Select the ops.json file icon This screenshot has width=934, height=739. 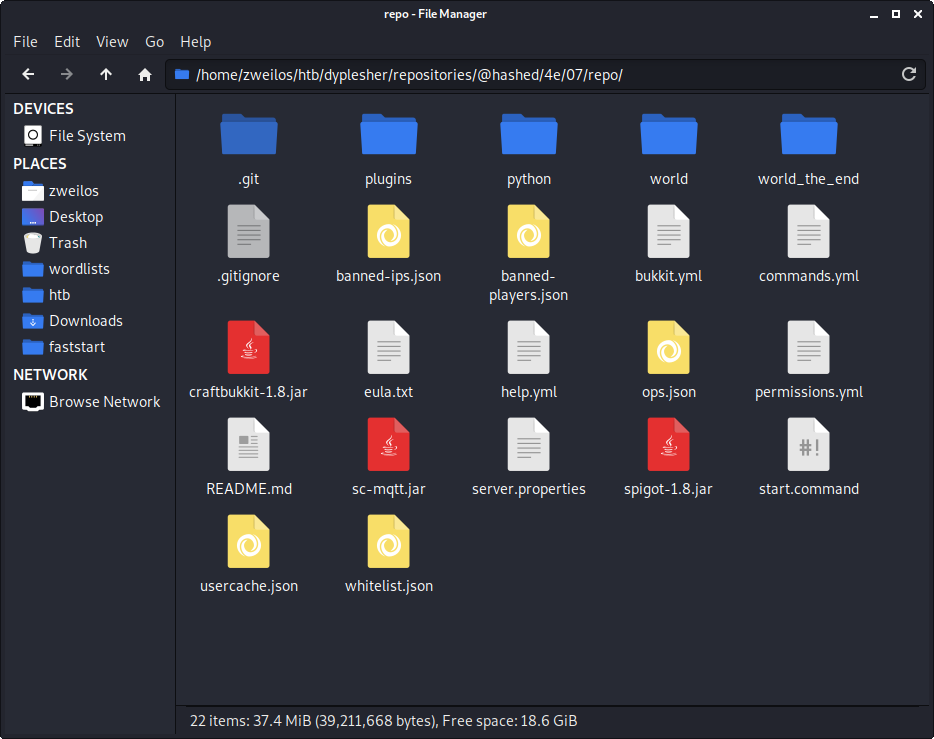click(669, 348)
